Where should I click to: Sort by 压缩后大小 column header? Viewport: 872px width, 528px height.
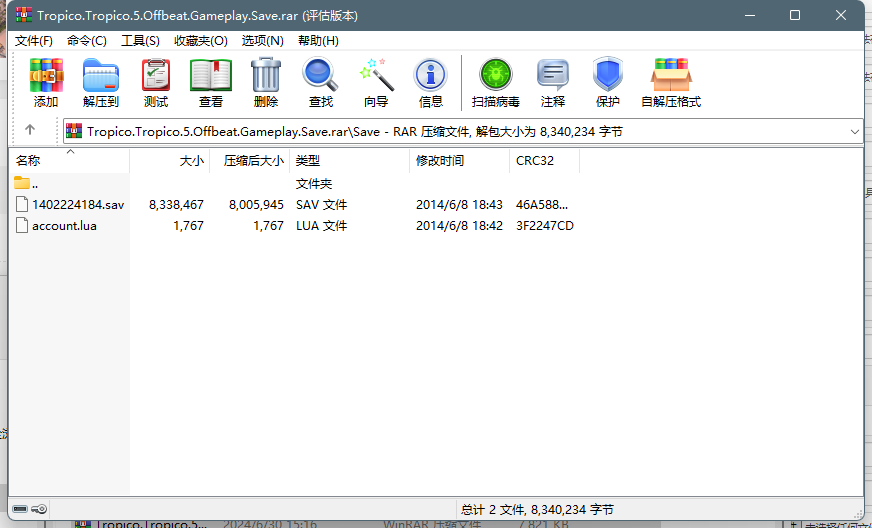click(x=250, y=161)
